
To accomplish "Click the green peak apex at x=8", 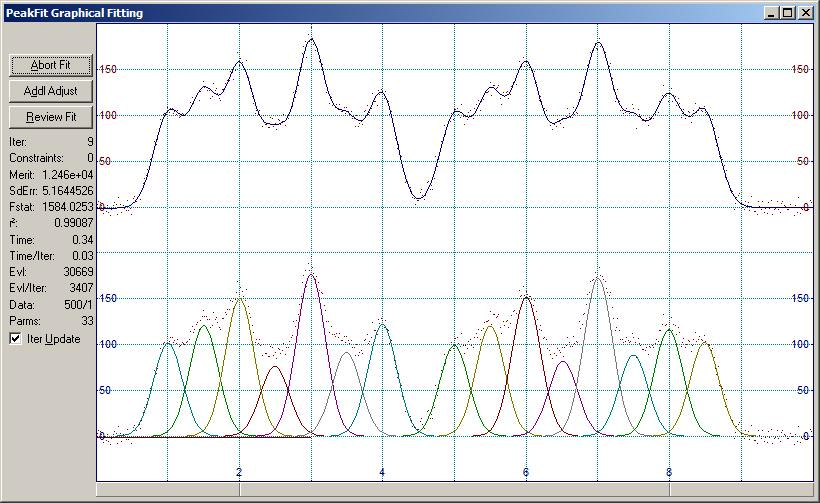I will coord(669,329).
